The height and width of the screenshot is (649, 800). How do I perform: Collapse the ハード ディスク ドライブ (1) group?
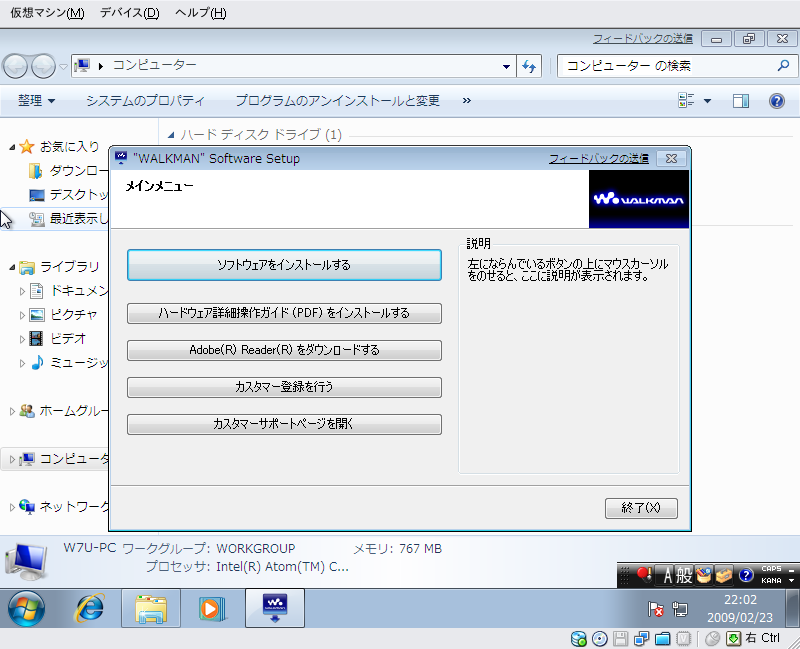tap(171, 135)
